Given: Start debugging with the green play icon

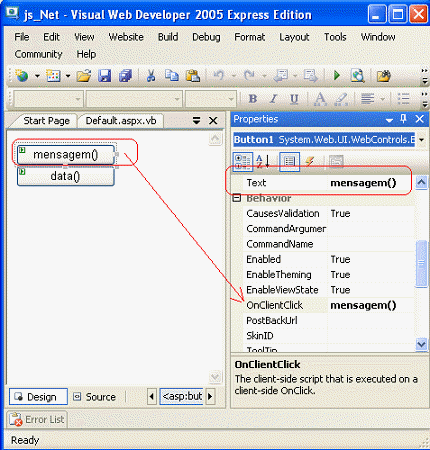Looking at the screenshot, I should (x=337, y=76).
